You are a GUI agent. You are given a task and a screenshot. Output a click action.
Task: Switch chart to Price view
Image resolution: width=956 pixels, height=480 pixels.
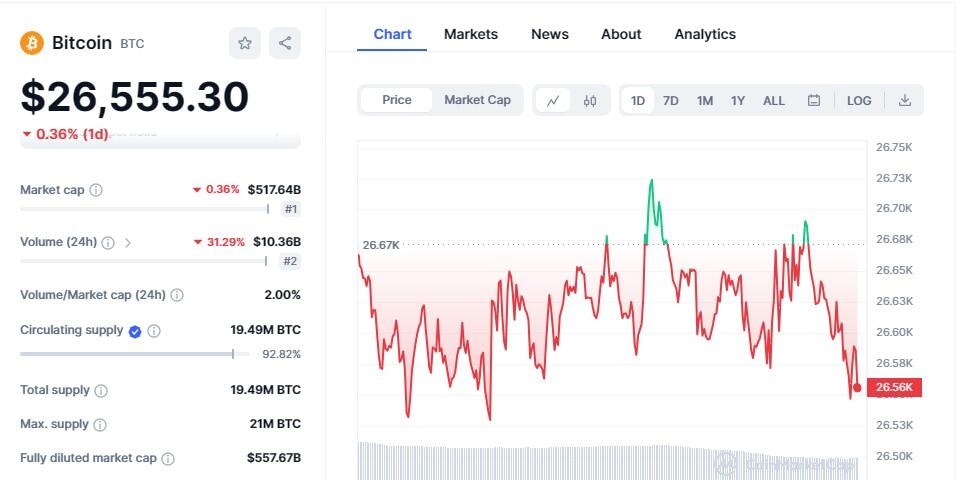[x=397, y=100]
